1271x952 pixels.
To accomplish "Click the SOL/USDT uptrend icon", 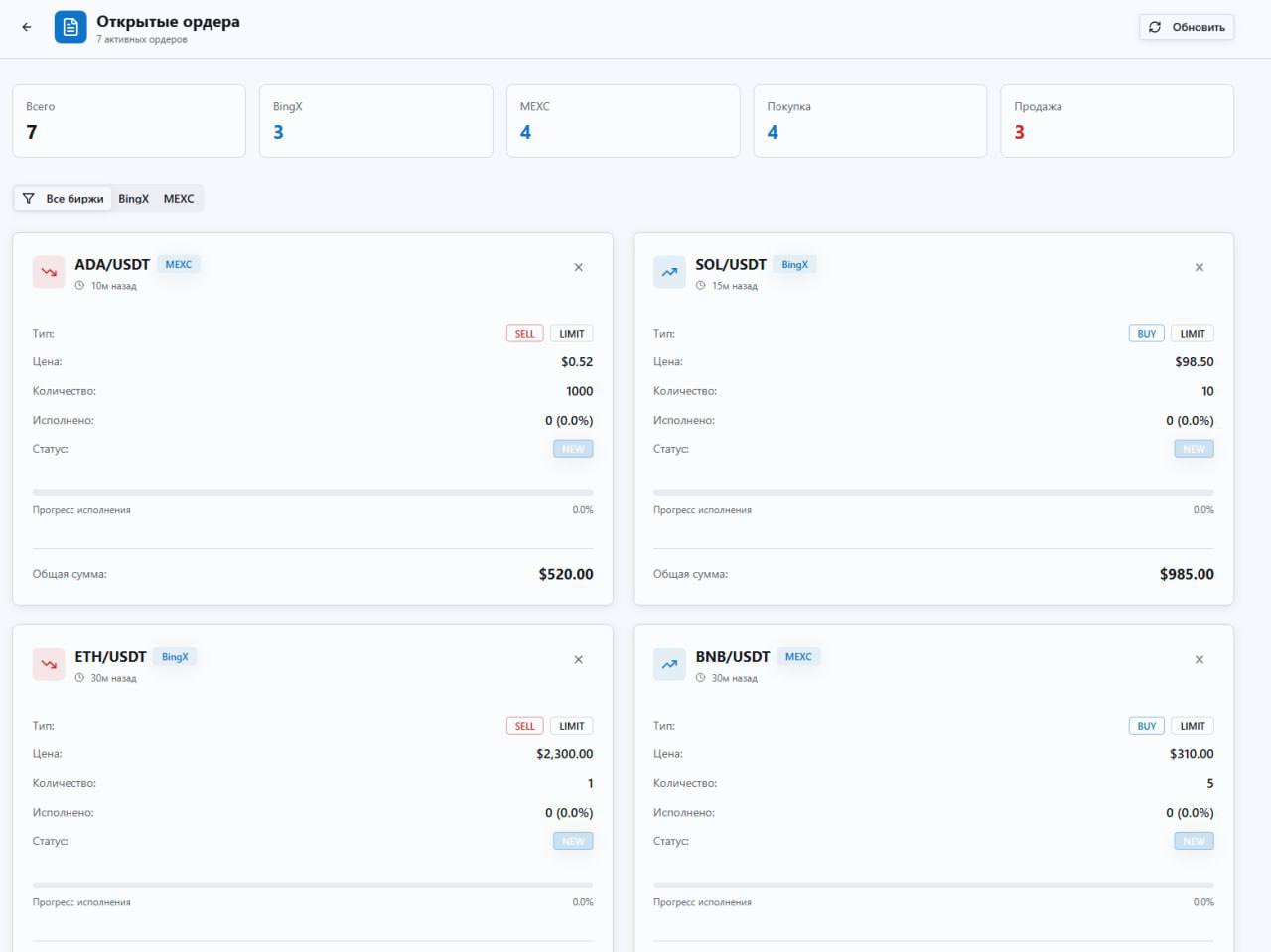I will tap(669, 272).
